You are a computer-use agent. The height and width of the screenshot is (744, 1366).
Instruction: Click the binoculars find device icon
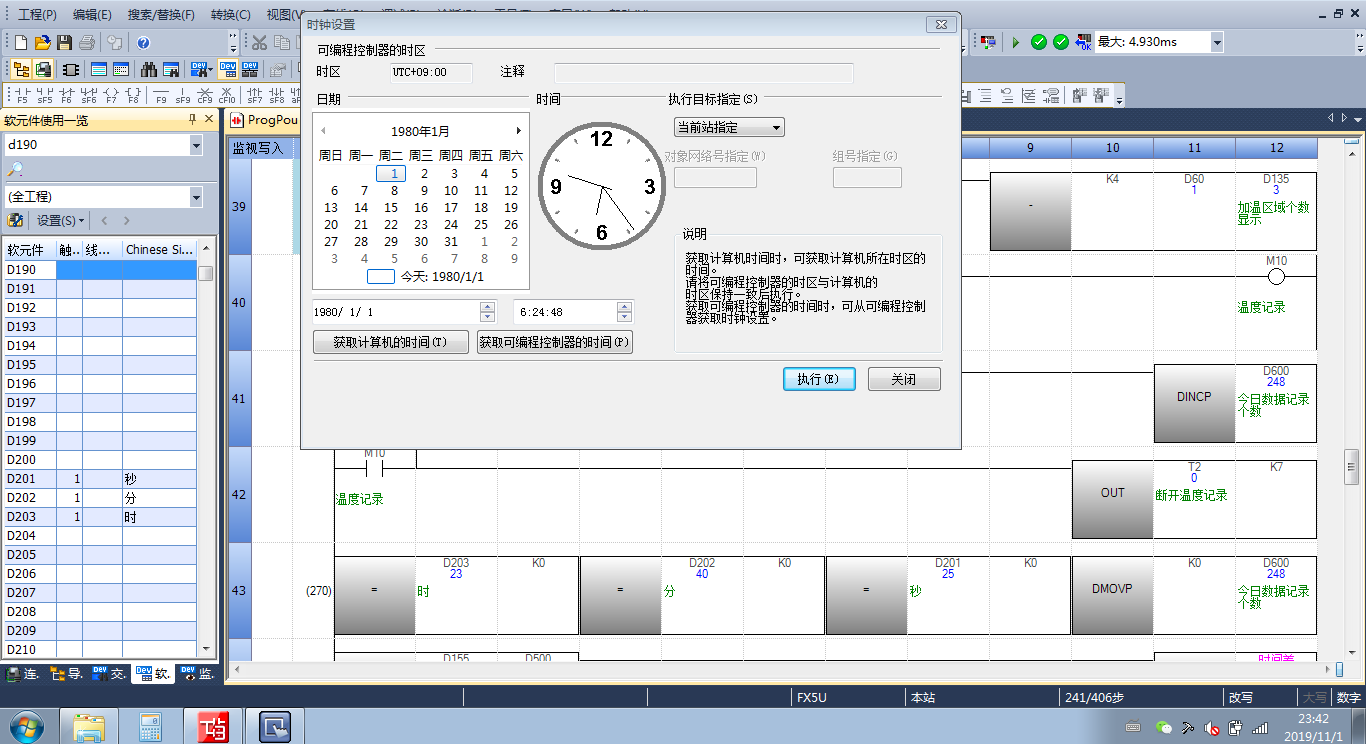[149, 70]
